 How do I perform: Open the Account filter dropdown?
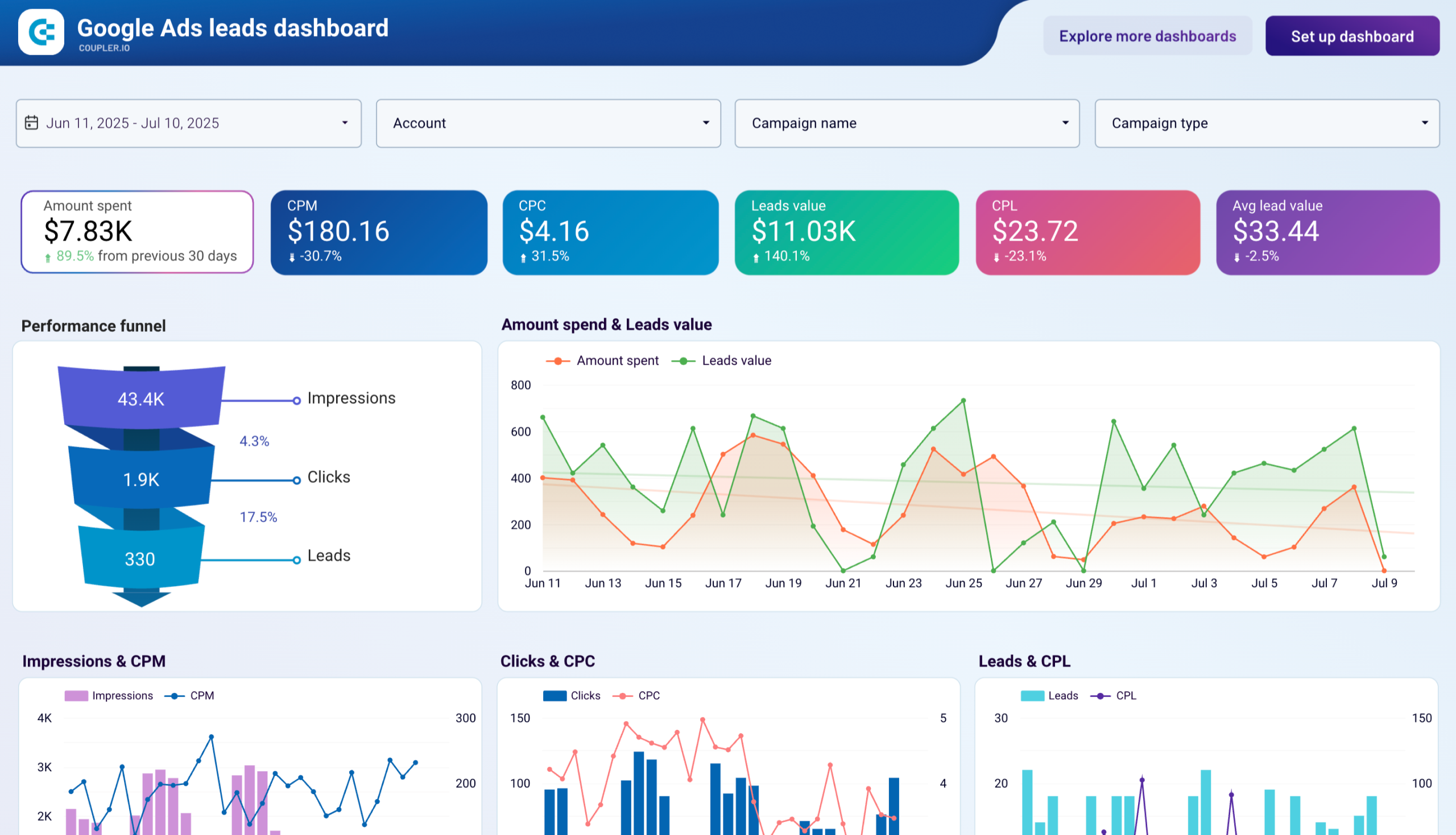[548, 123]
